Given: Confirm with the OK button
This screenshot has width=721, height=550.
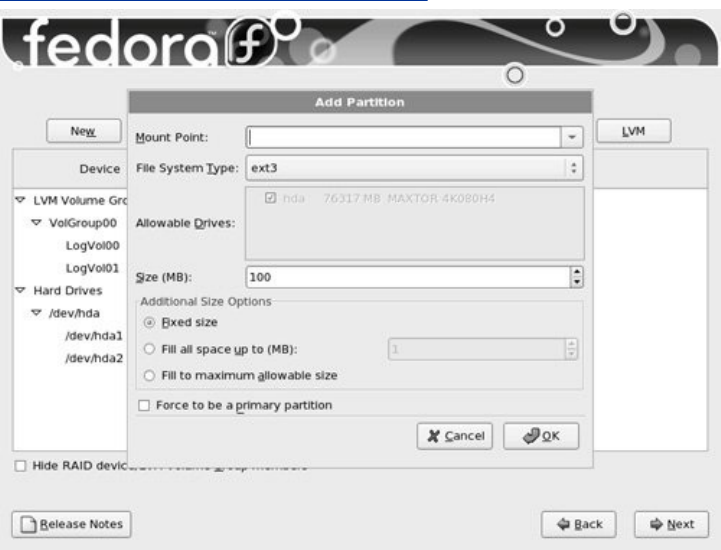Looking at the screenshot, I should pos(541,436).
